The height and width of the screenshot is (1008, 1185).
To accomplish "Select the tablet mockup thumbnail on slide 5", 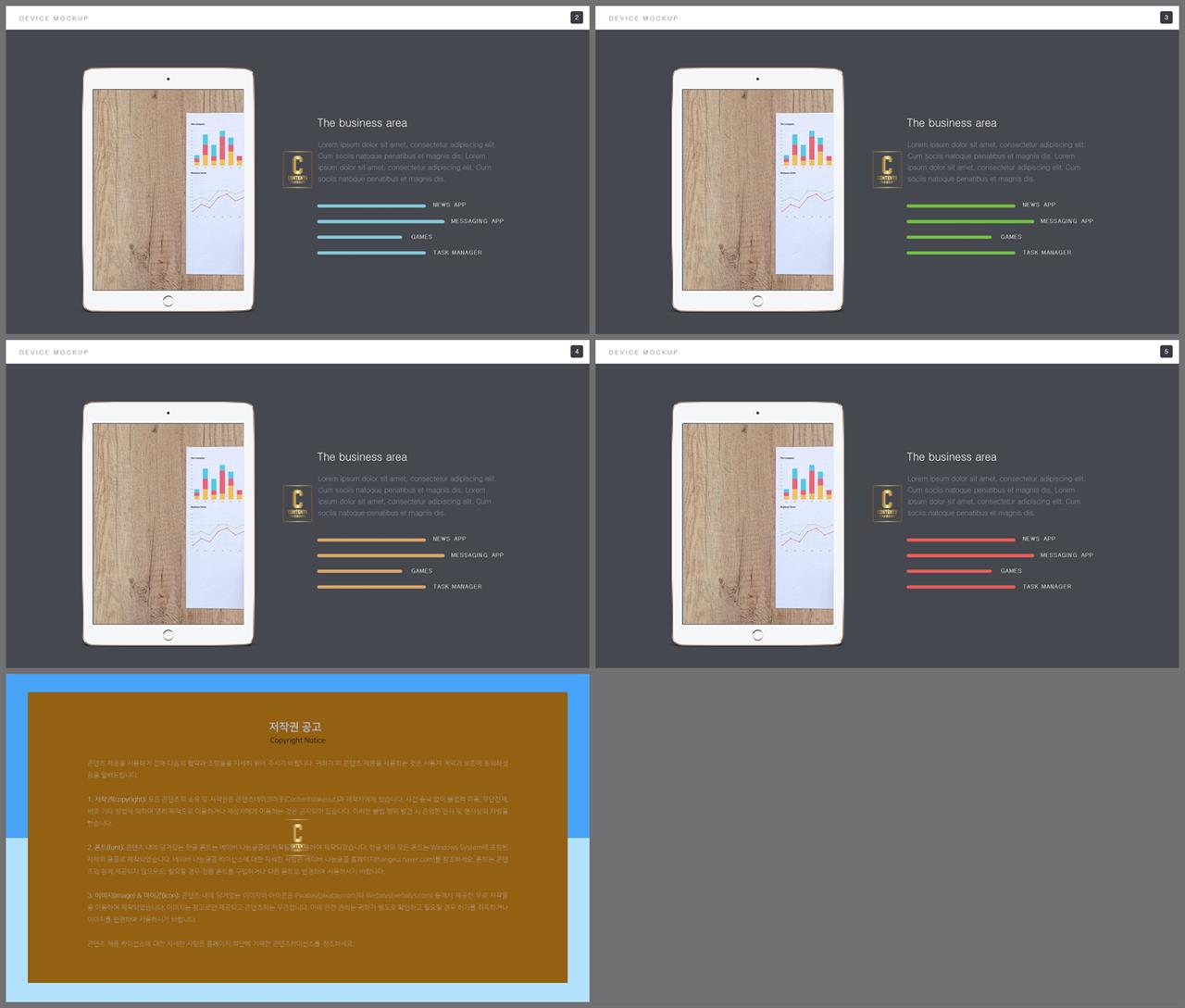I will click(x=757, y=523).
